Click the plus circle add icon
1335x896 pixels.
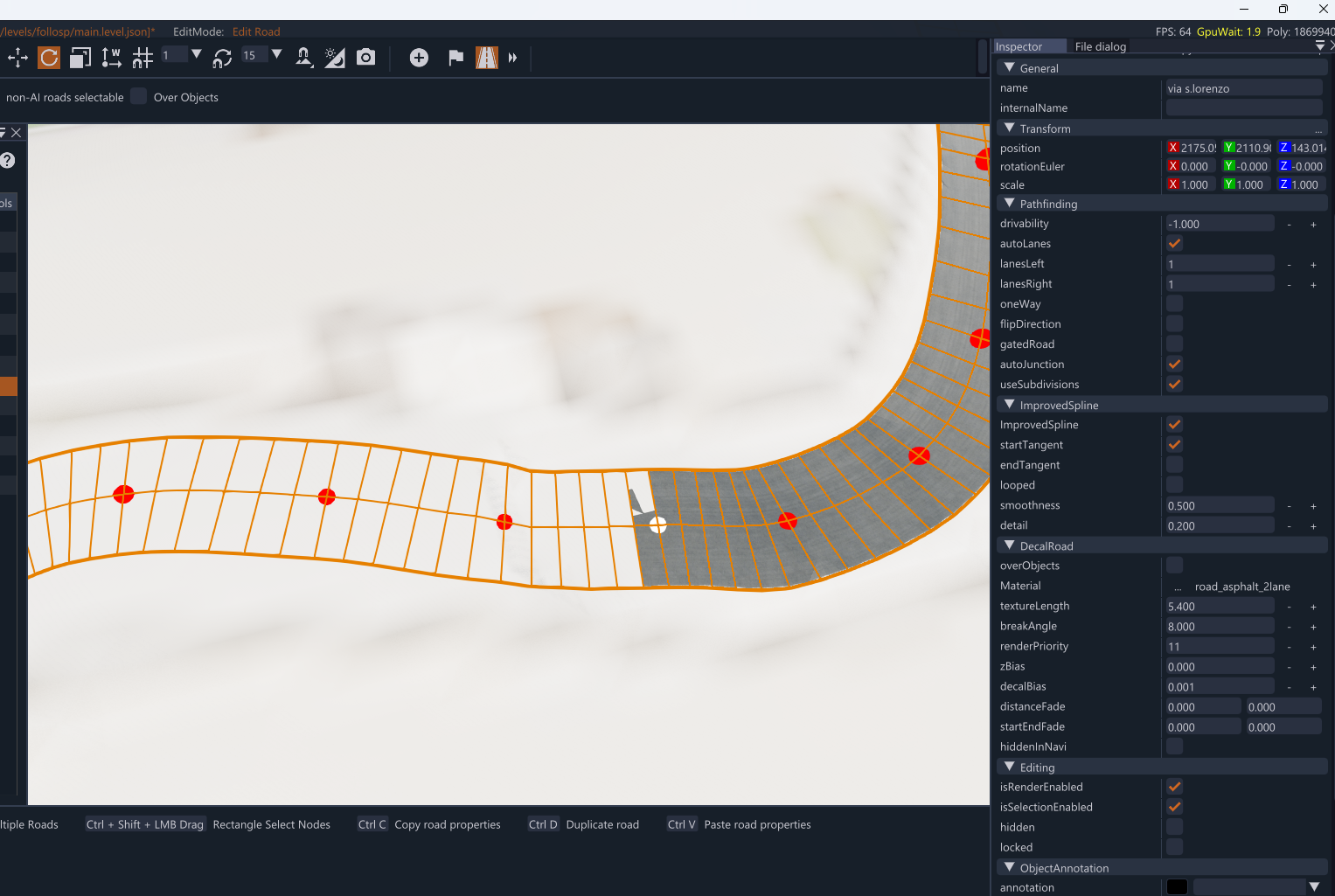point(419,58)
